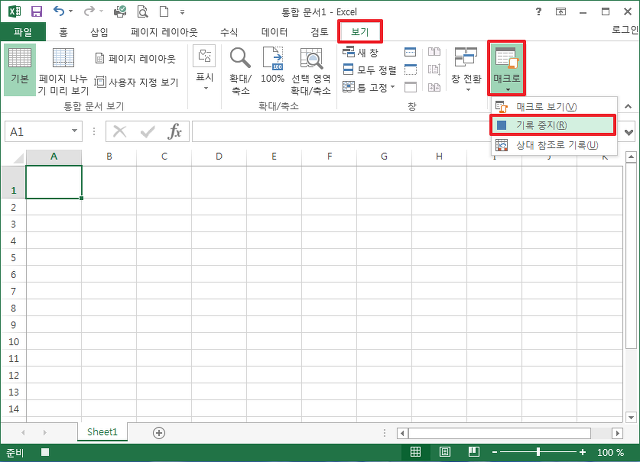The width and height of the screenshot is (640, 462).
Task: Open the undo history dropdown arrow
Action: click(x=71, y=11)
